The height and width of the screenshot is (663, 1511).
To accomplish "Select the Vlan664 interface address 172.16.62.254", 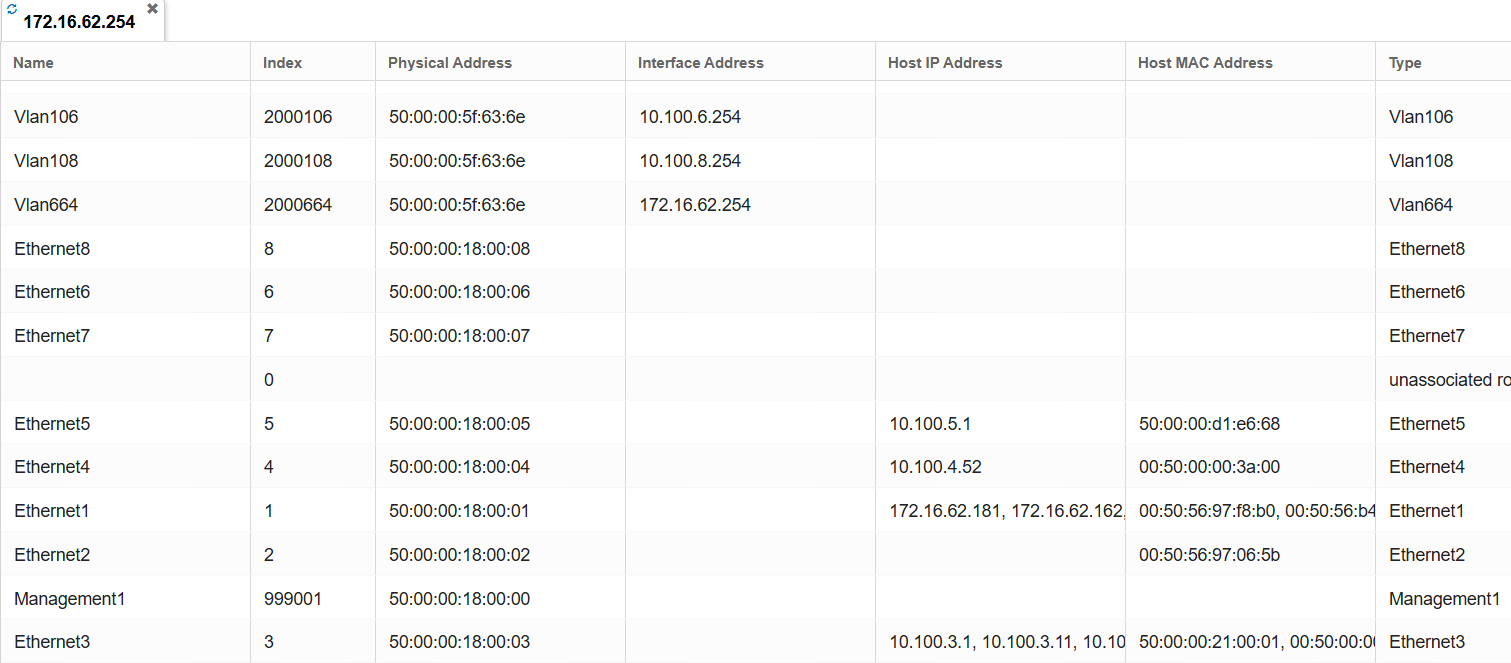I will pos(695,205).
